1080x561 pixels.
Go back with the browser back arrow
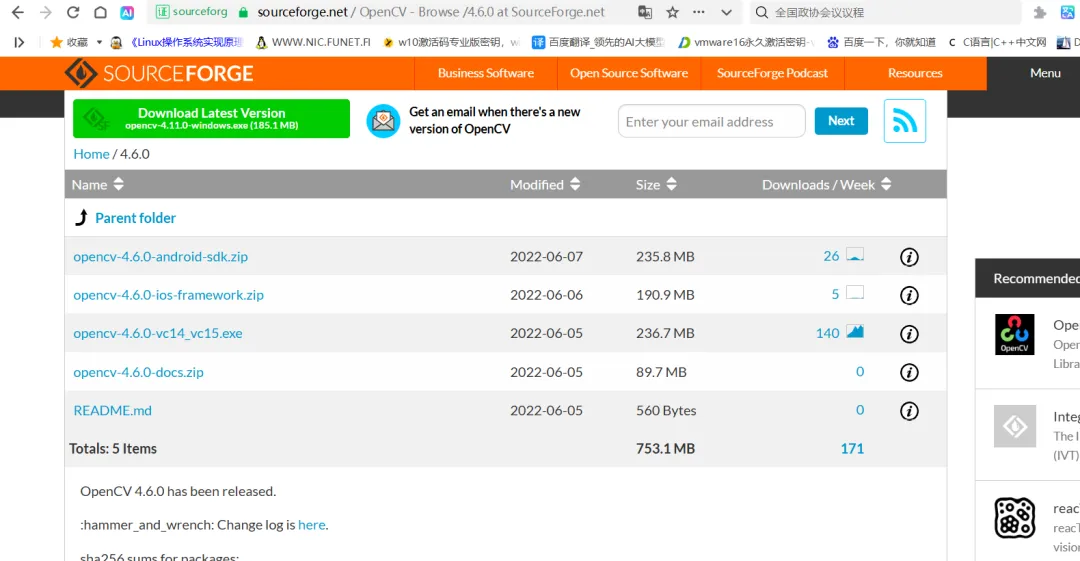coord(18,12)
